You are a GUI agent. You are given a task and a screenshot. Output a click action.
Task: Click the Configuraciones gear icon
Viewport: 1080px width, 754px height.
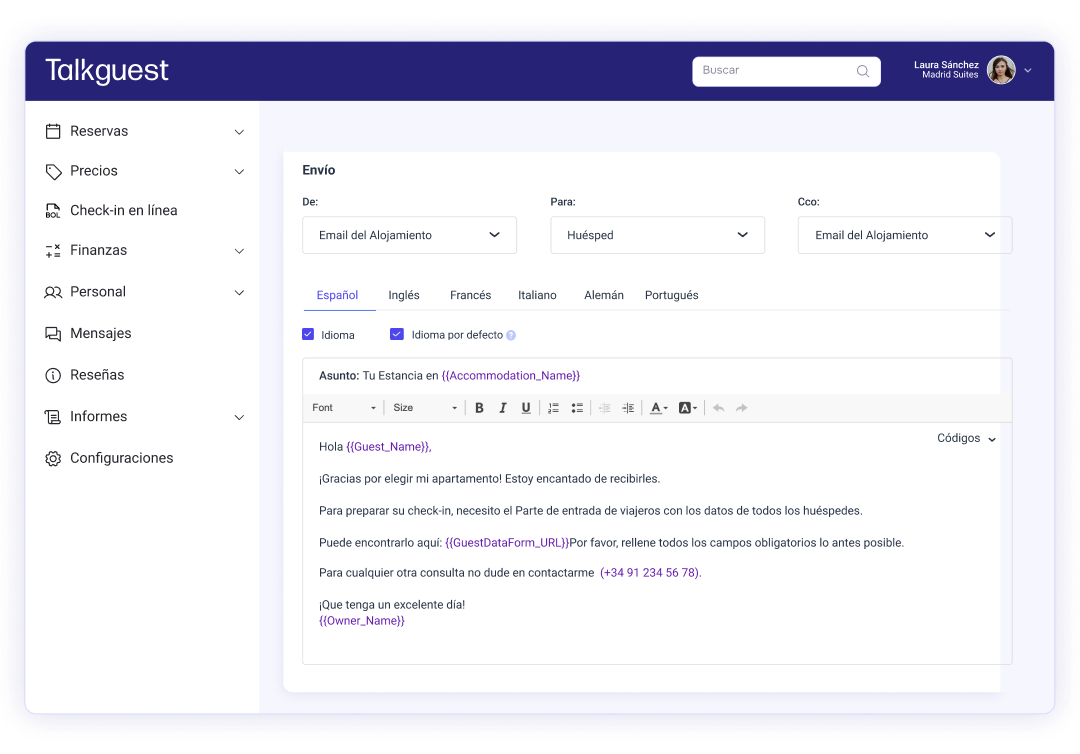53,459
